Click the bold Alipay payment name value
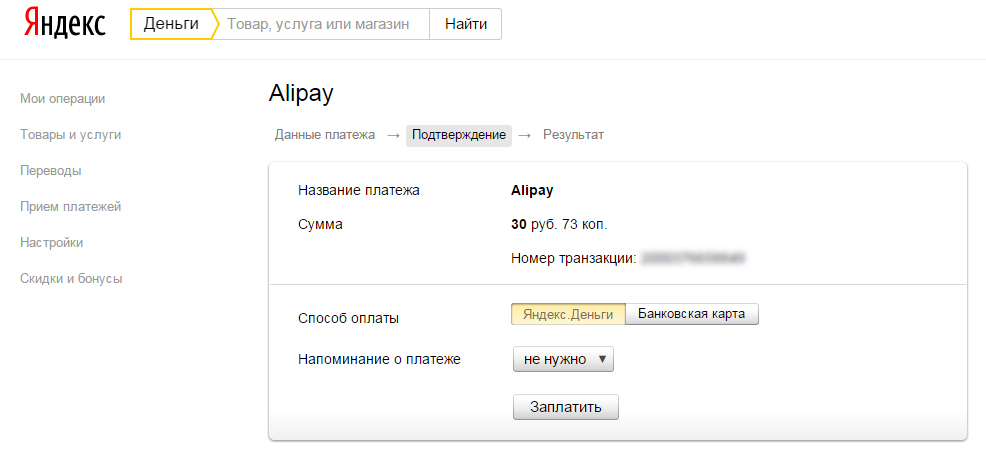Viewport: 986px width, 452px height. point(533,190)
